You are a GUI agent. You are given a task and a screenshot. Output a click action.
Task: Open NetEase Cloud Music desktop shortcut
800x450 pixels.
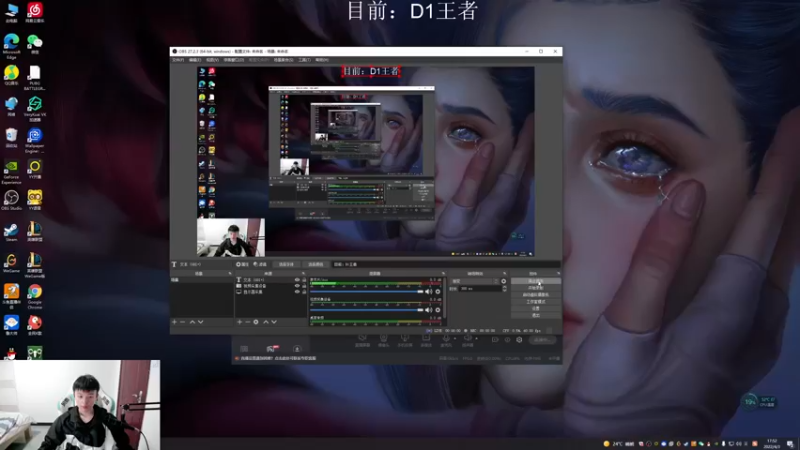(35, 12)
